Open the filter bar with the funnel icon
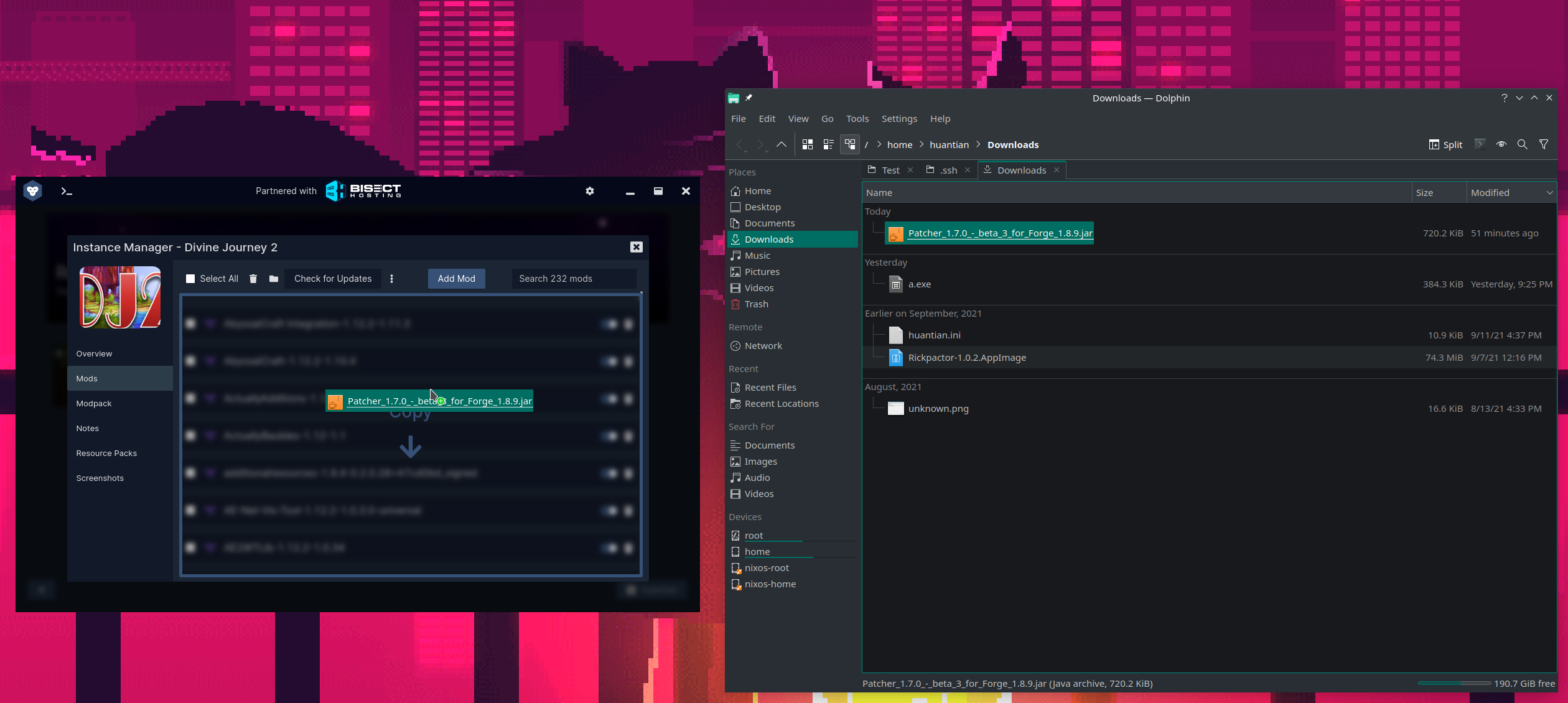This screenshot has width=1568, height=703. (x=1544, y=144)
